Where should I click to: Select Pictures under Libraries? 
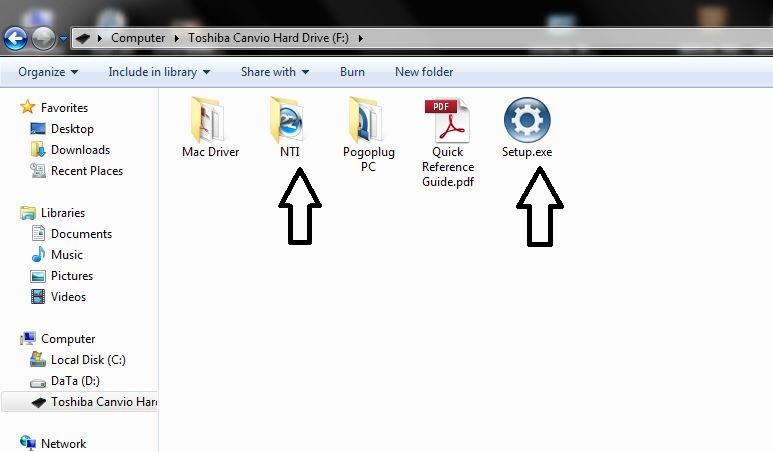pyautogui.click(x=72, y=276)
